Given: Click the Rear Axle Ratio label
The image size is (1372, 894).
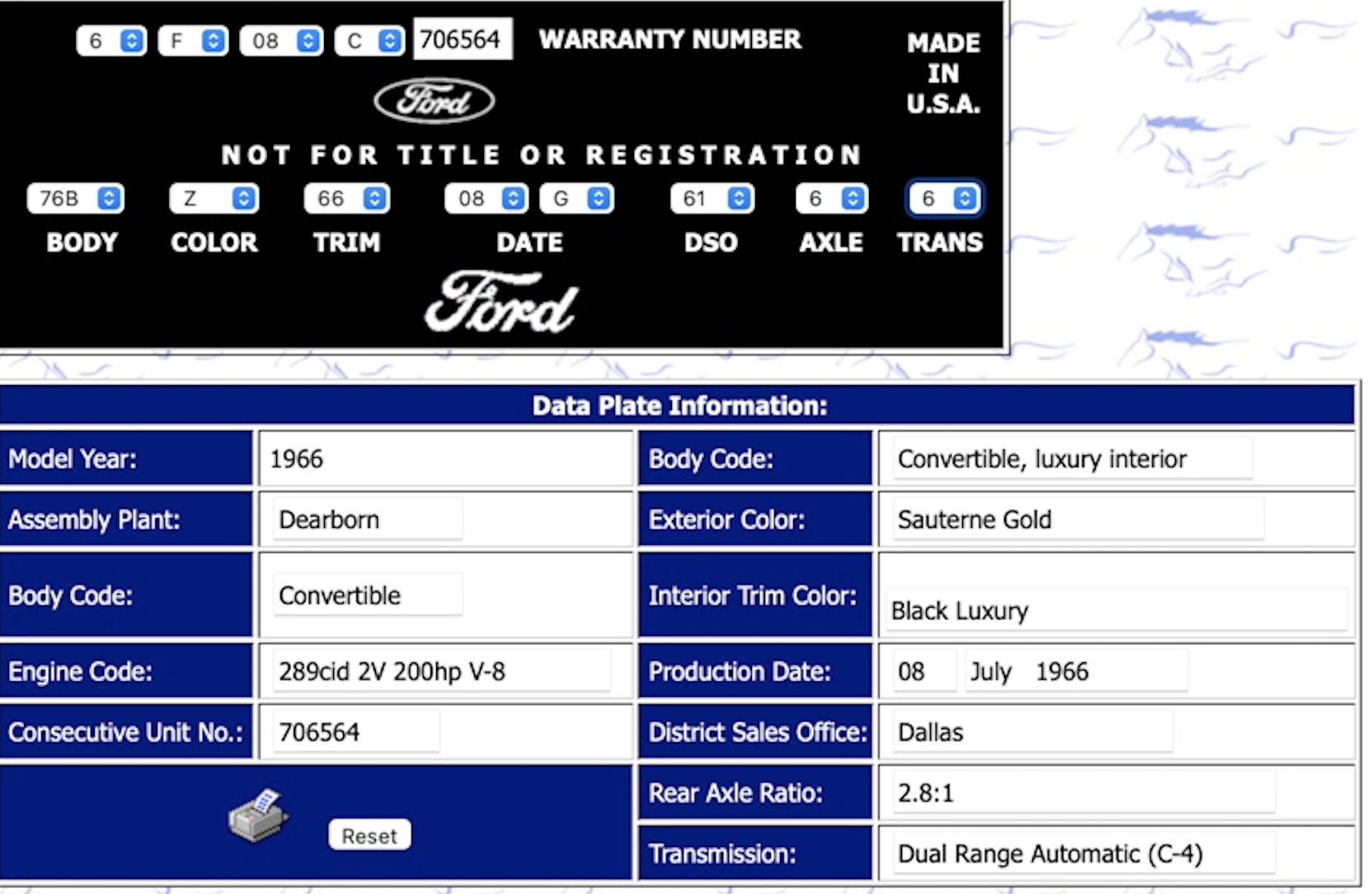Looking at the screenshot, I should pos(735,793).
